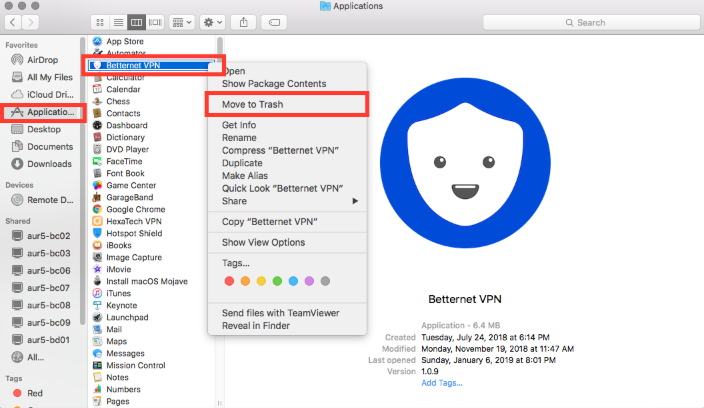The width and height of the screenshot is (704, 408).
Task: Select Google Chrome in the applications list
Action: [x=129, y=209]
